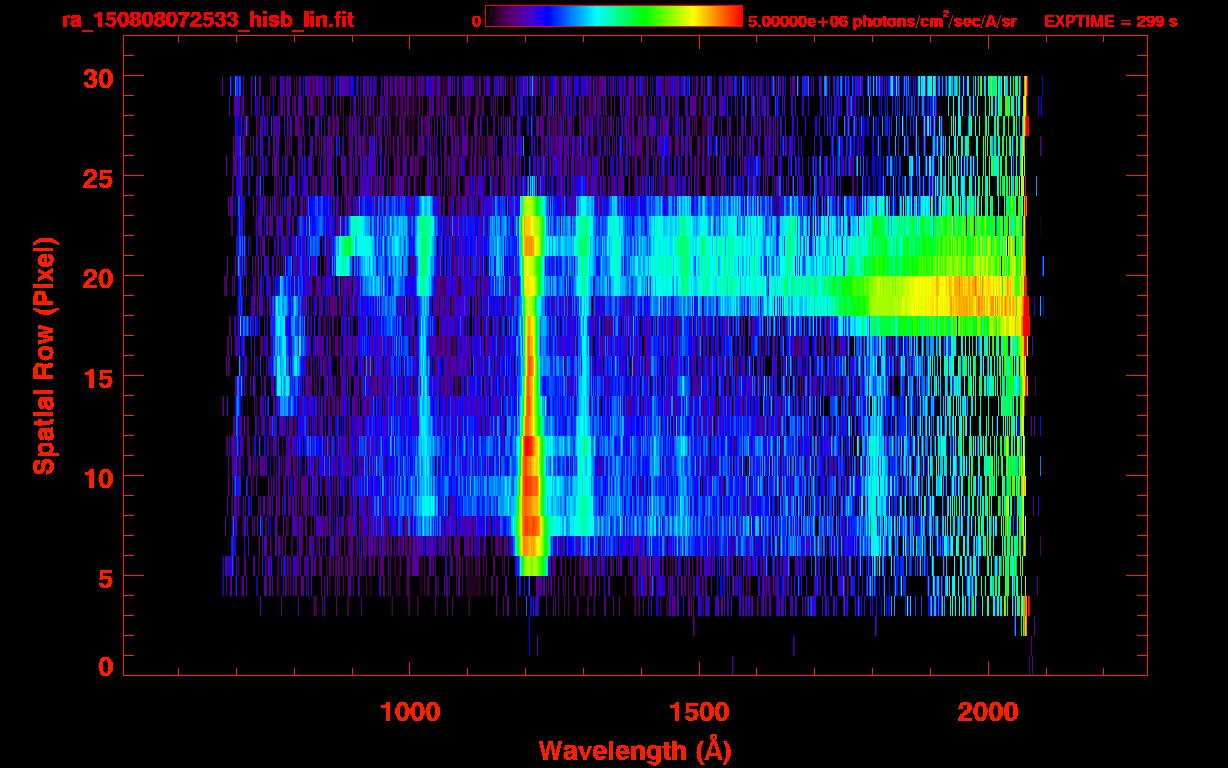Screen dimensions: 1228x768
Task: Click the y-axis tick label 25
Action: [97, 177]
